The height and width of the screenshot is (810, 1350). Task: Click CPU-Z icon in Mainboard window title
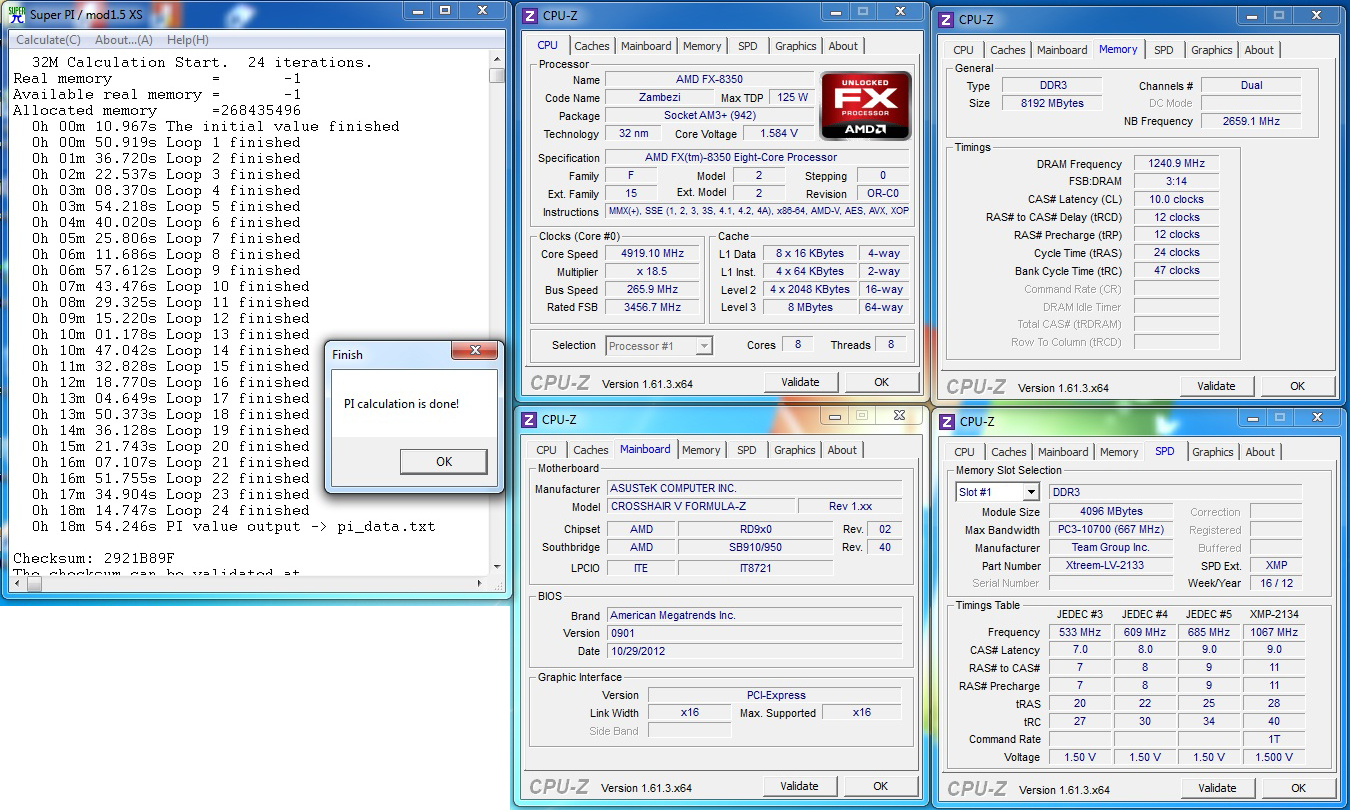(x=530, y=419)
